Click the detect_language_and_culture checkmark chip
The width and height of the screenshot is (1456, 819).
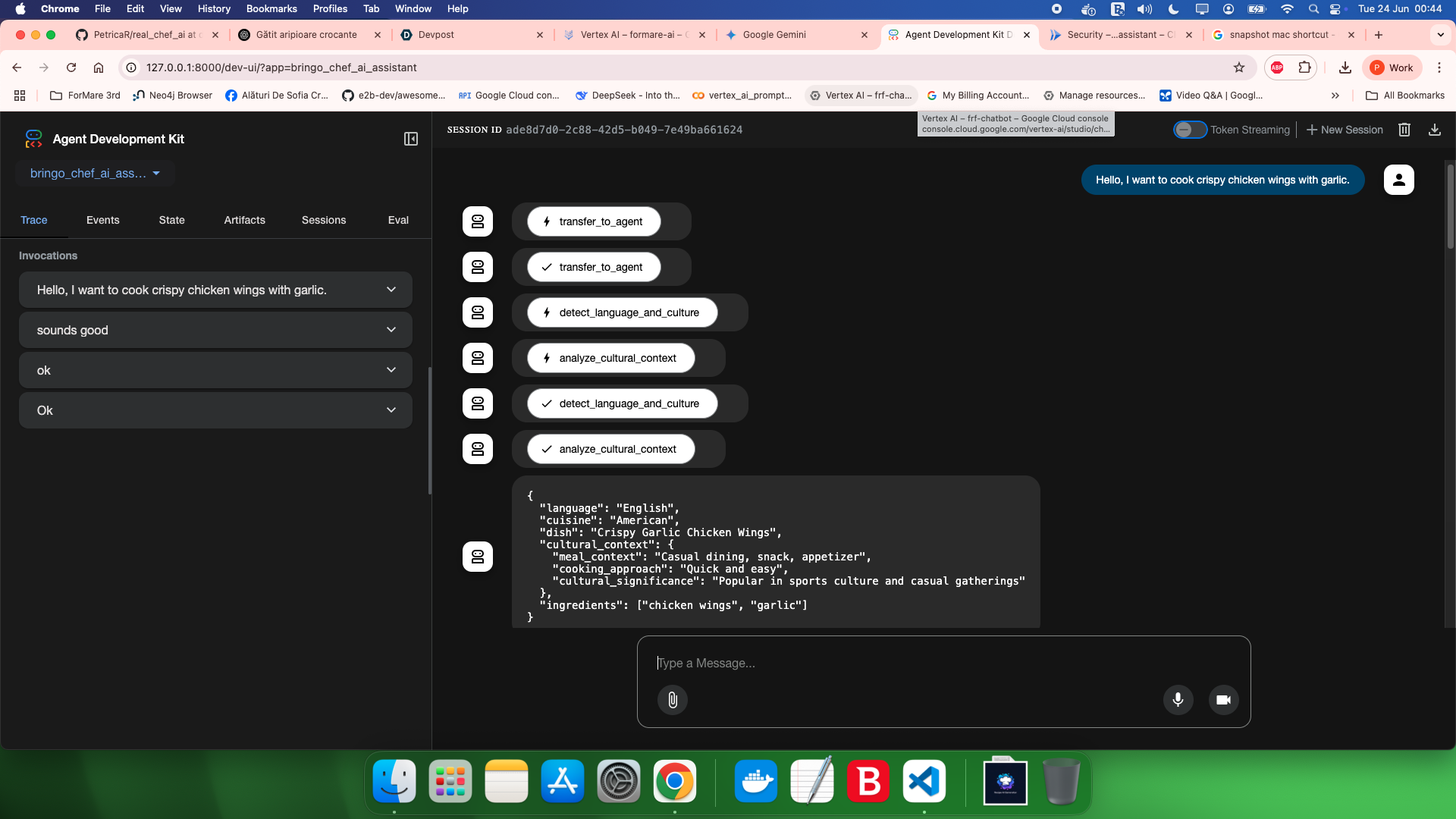point(622,403)
